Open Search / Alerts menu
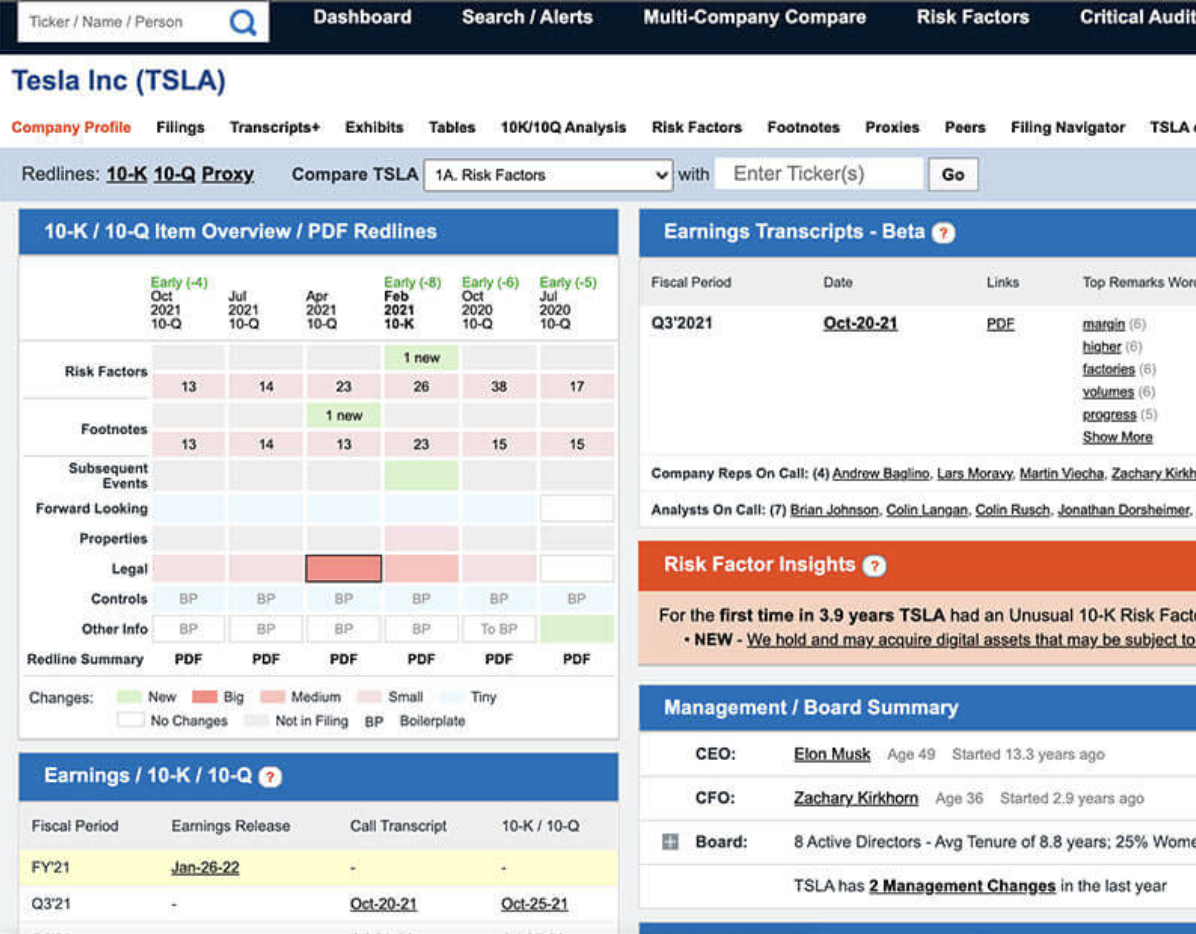This screenshot has width=1196, height=934. (x=527, y=17)
